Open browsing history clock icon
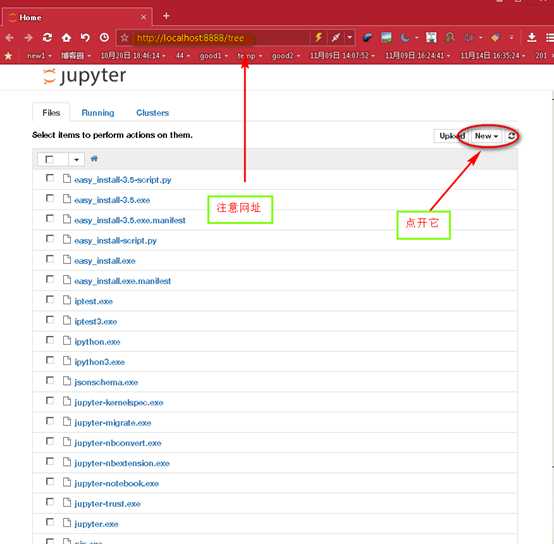 104,37
